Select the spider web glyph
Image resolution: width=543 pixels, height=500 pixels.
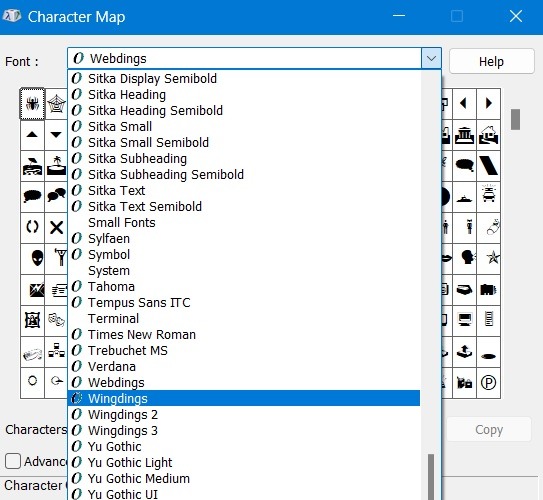56,104
